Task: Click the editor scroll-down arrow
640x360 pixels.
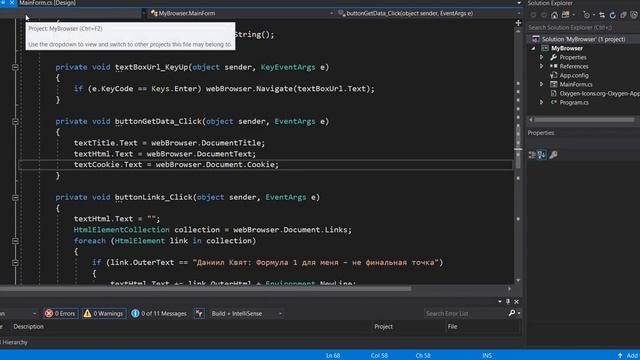Action: 518,280
